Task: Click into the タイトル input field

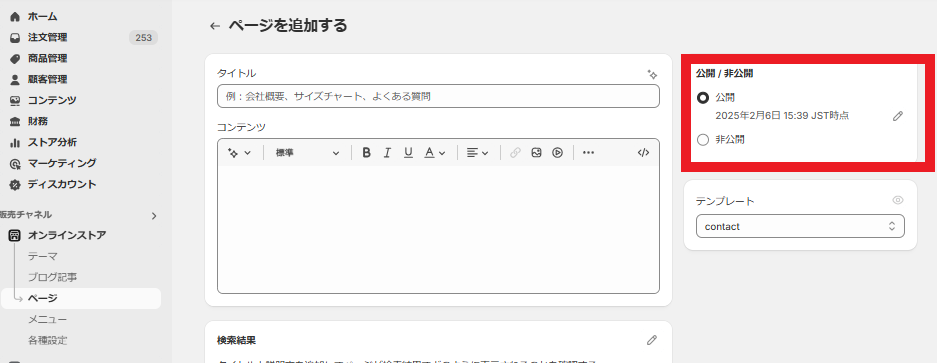Action: (x=438, y=96)
